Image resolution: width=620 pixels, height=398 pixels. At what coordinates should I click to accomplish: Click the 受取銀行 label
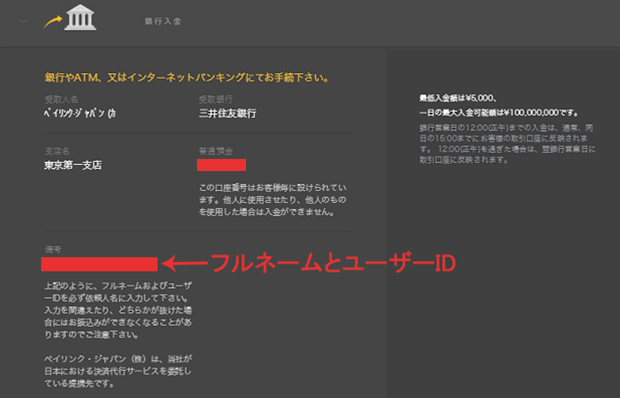point(215,99)
